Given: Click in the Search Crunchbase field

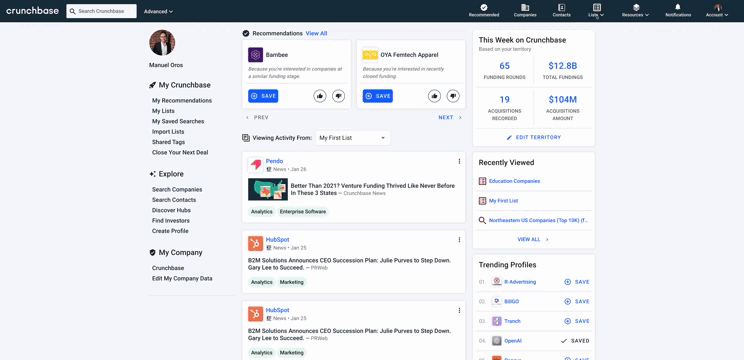Looking at the screenshot, I should pos(102,11).
